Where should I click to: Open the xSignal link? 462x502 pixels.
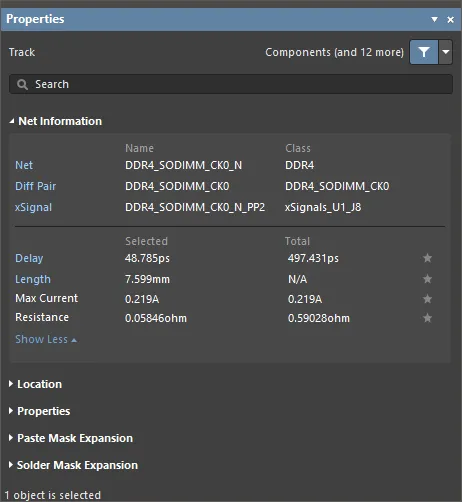(x=33, y=207)
